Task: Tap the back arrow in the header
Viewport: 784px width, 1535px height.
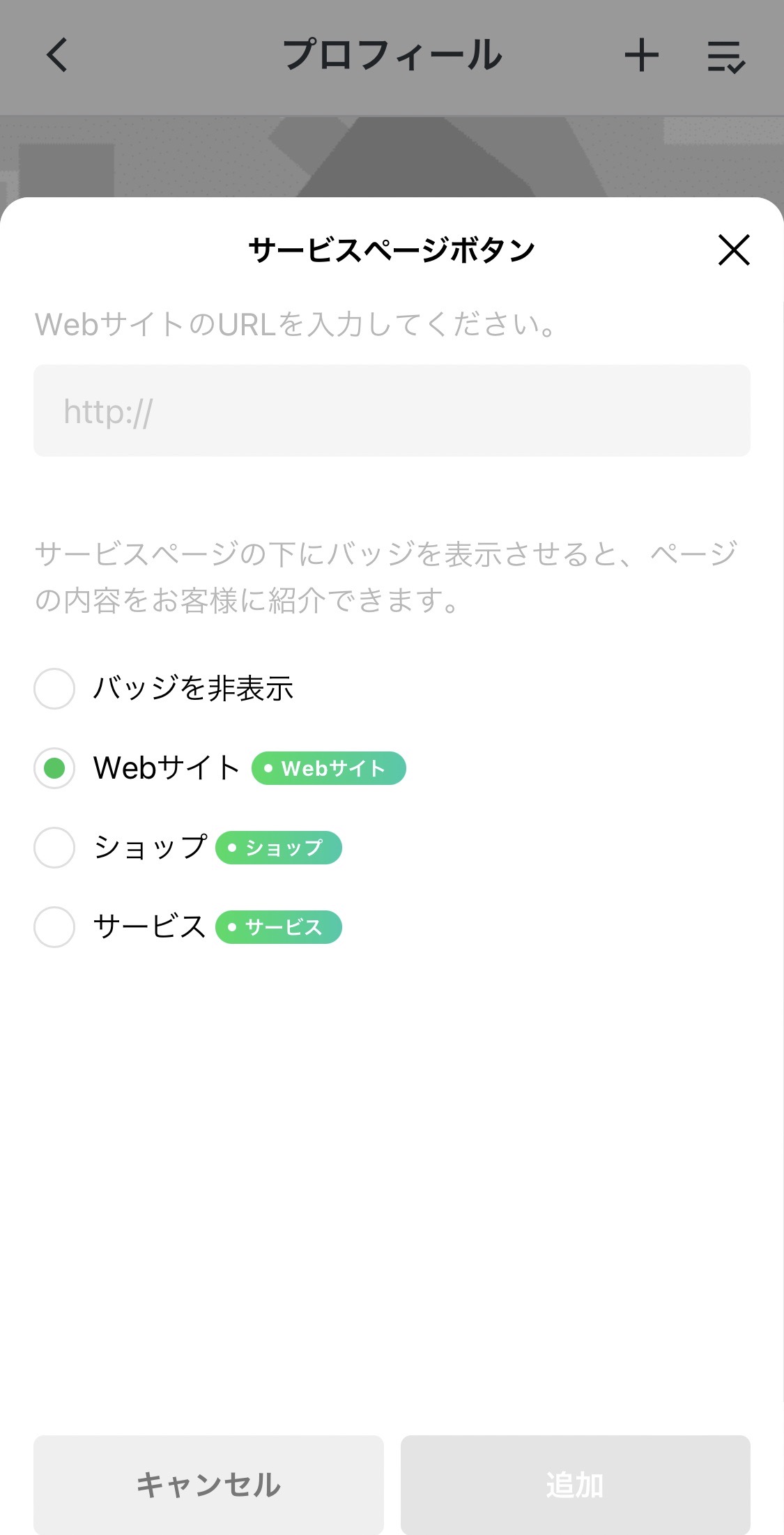Action: (x=57, y=55)
